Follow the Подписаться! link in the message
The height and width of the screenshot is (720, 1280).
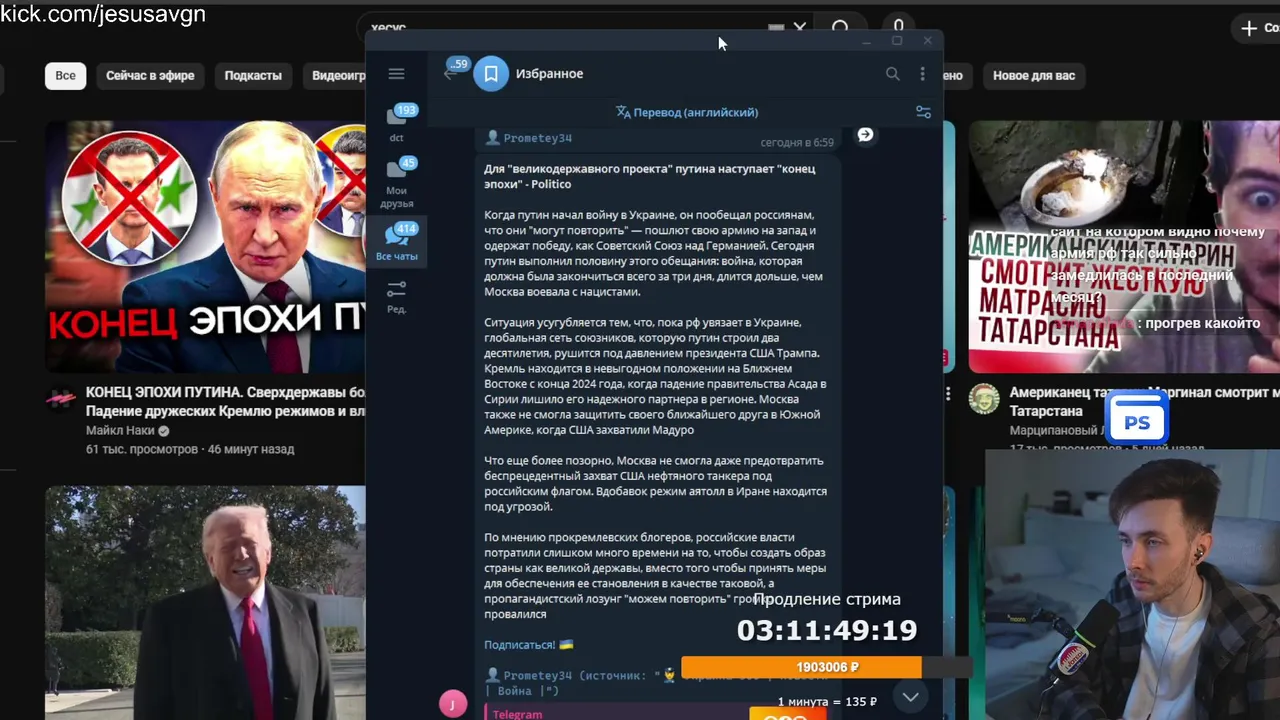tap(520, 645)
